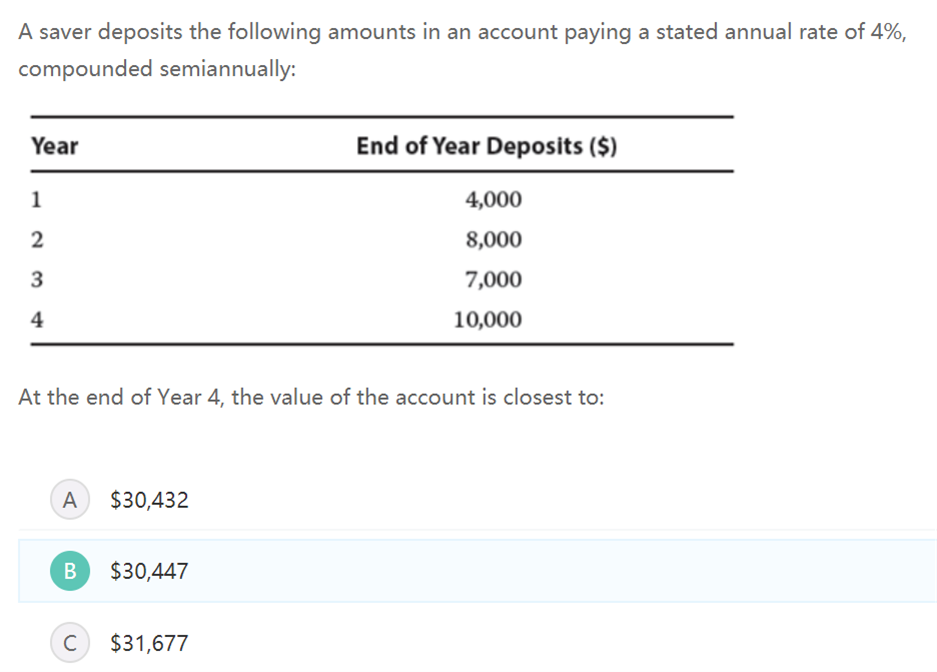The image size is (937, 672).
Task: Click the $31,677 answer text
Action: pos(149,644)
